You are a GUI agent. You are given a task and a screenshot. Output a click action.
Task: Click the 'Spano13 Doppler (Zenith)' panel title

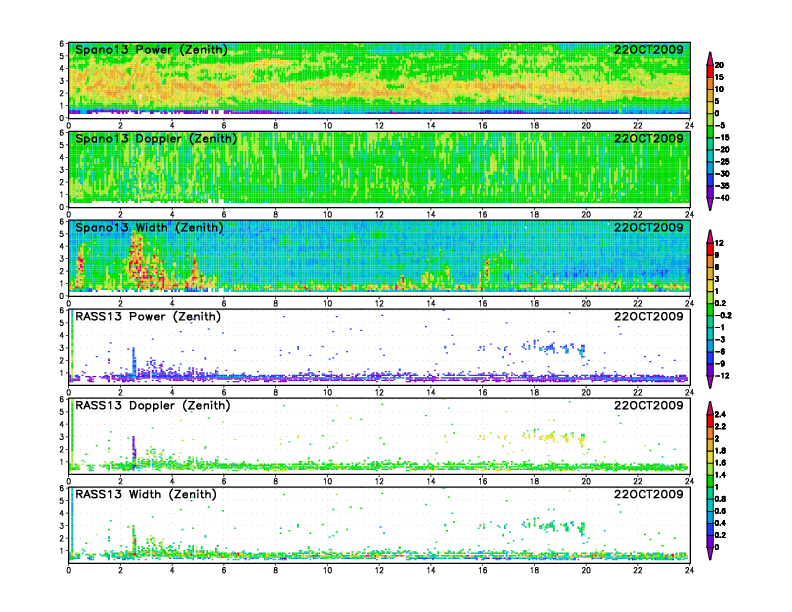click(x=156, y=139)
